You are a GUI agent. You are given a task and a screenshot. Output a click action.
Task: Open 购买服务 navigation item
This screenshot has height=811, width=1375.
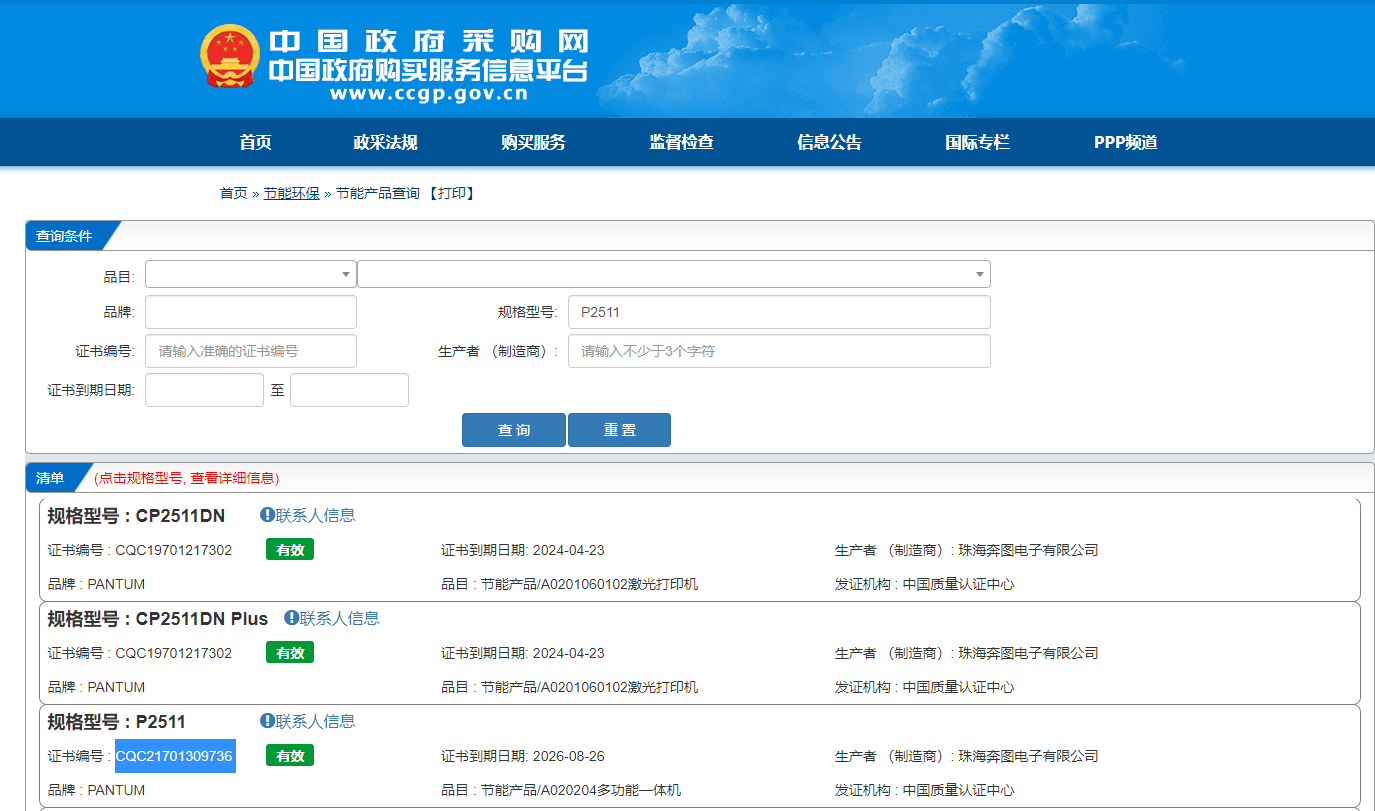click(x=533, y=142)
